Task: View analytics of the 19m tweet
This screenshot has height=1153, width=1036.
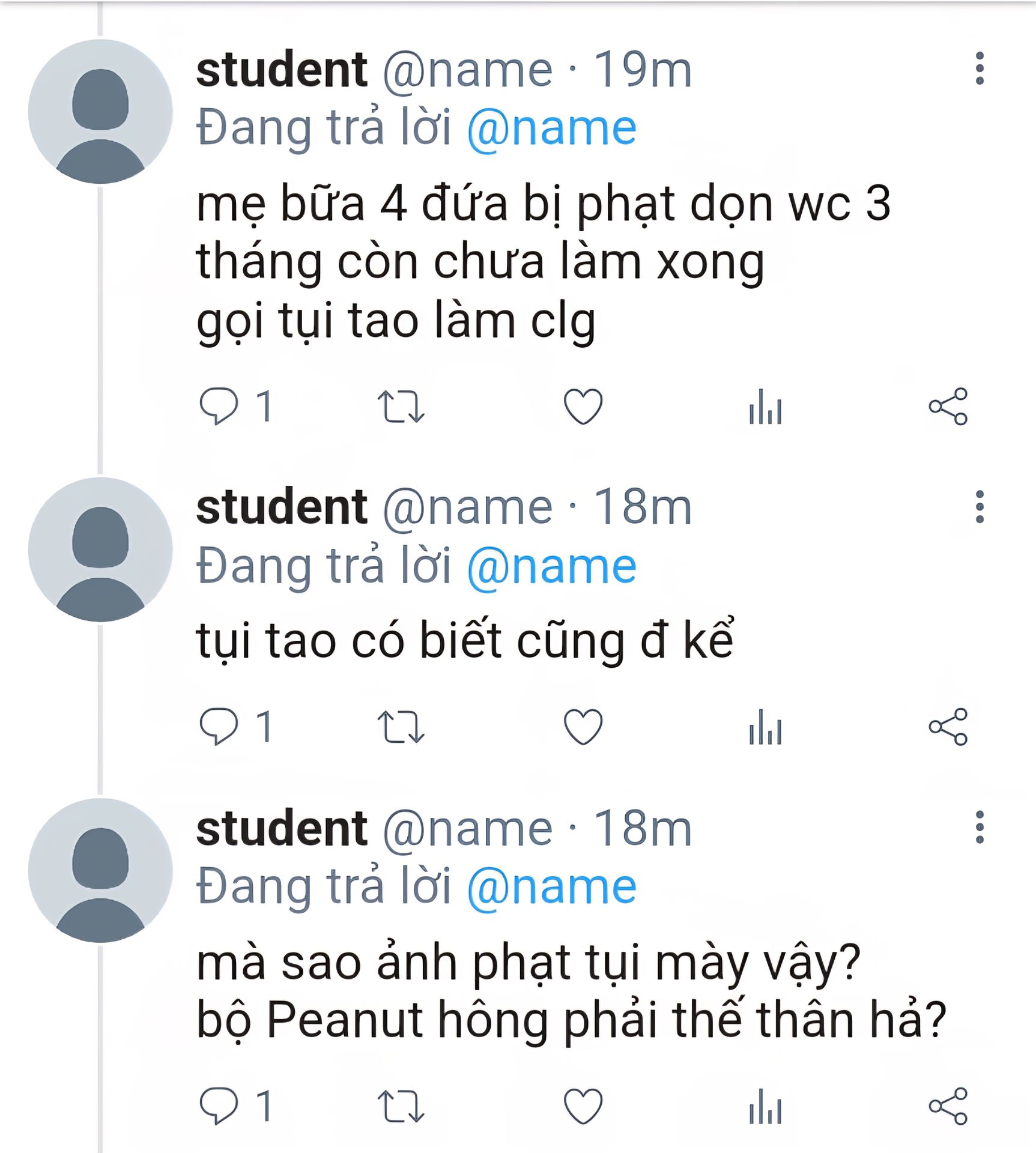Action: click(765, 407)
